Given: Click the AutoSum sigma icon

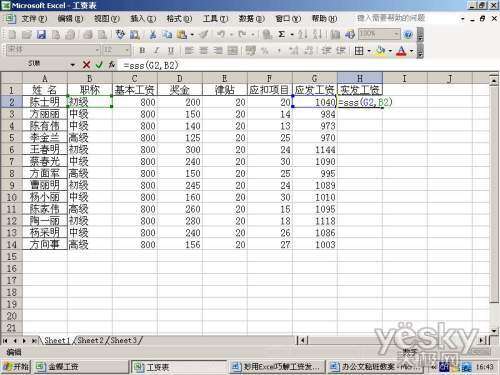Looking at the screenshot, I should point(281,34).
